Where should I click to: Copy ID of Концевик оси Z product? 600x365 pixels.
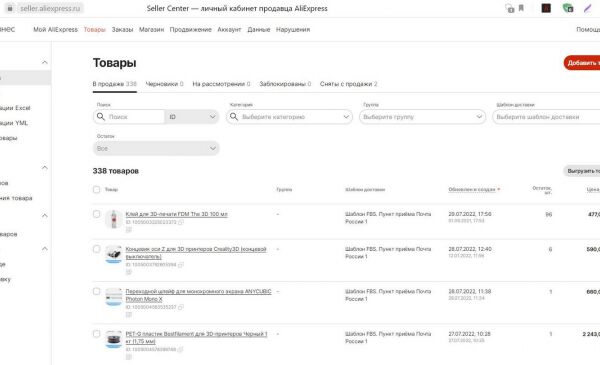click(181, 264)
